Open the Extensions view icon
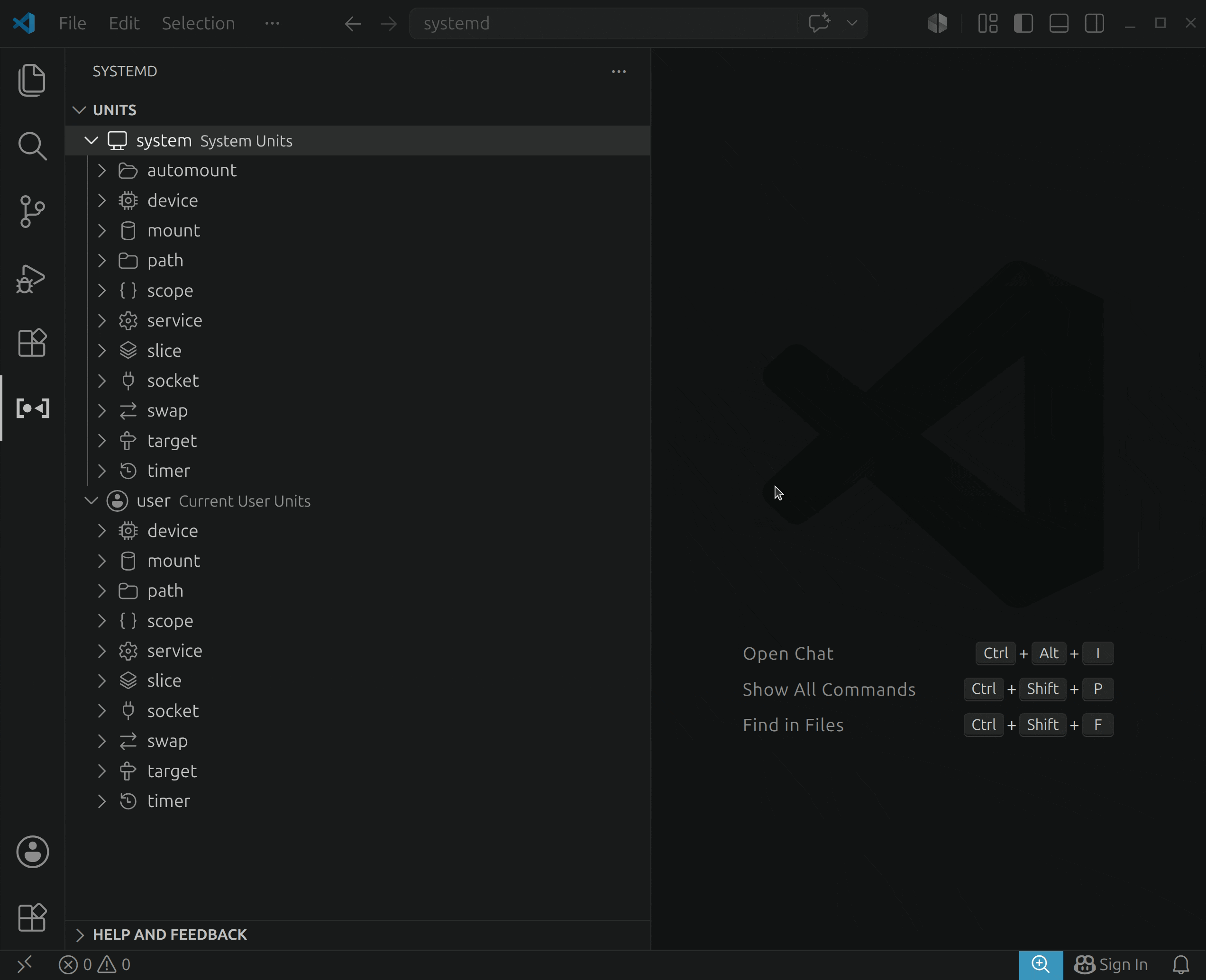This screenshot has height=980, width=1206. click(x=32, y=343)
